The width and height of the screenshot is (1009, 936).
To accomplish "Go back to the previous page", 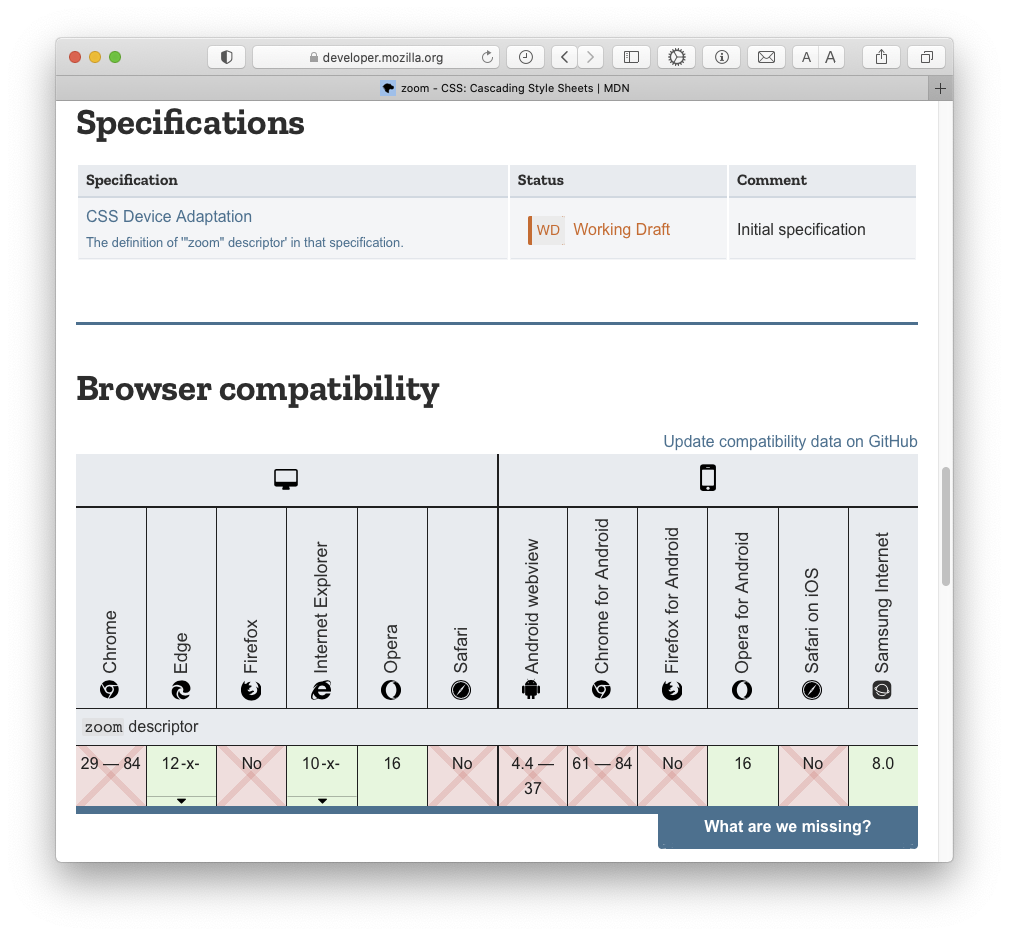I will point(565,57).
